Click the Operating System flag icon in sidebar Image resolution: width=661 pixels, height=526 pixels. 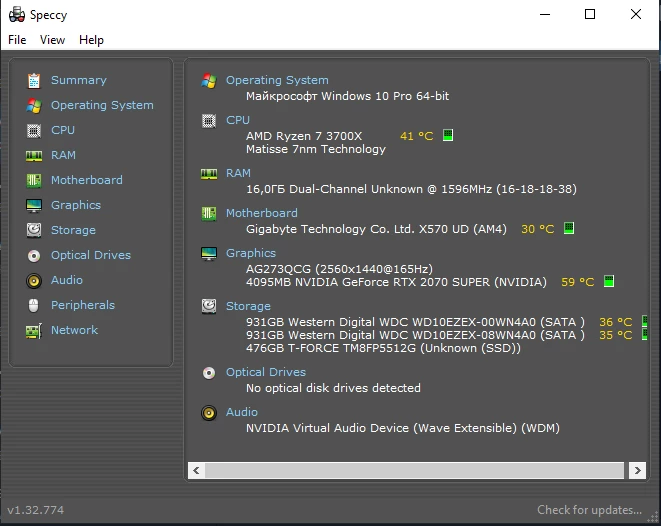tap(34, 105)
